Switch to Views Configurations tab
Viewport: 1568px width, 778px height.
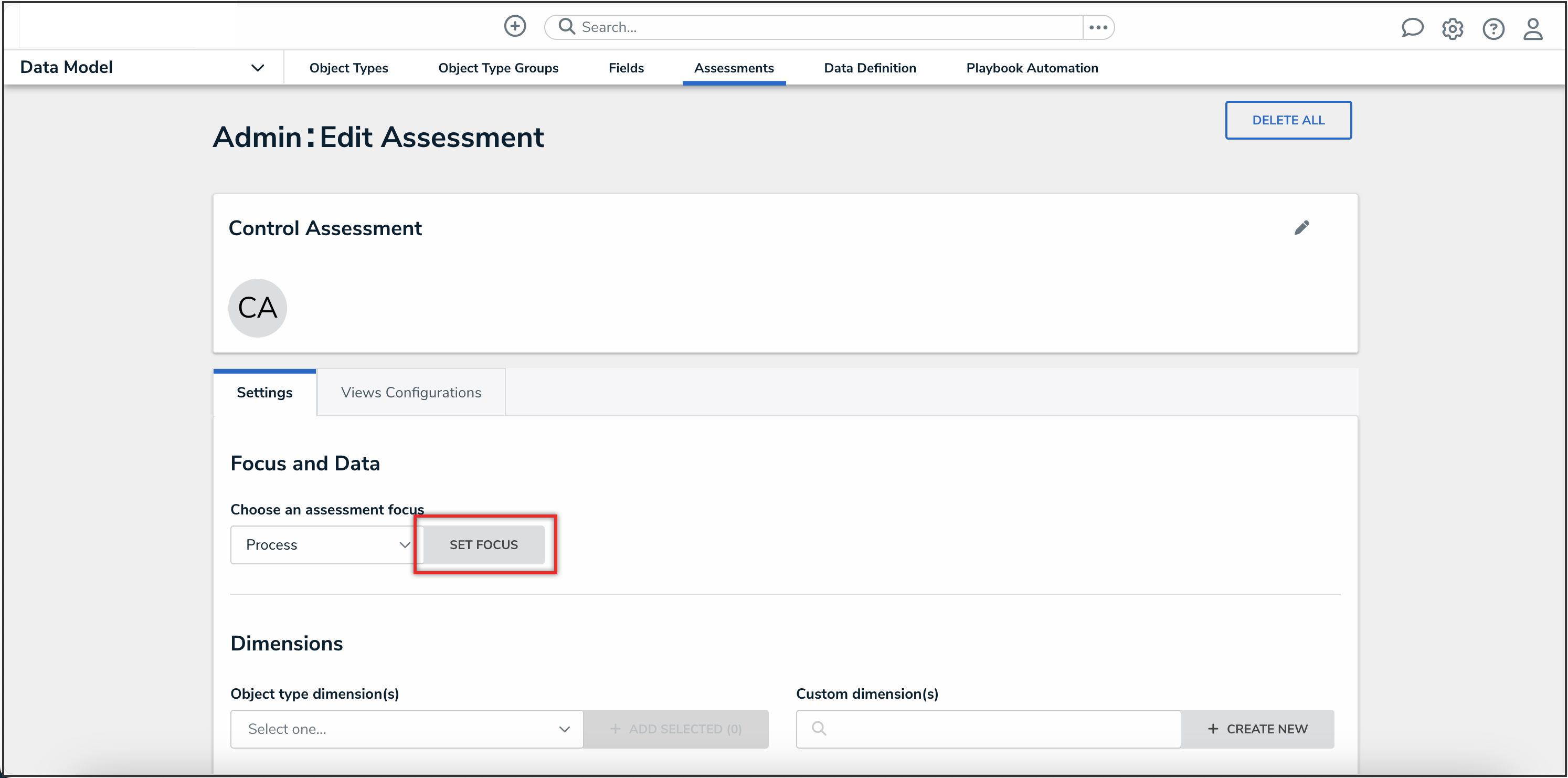[x=411, y=393]
